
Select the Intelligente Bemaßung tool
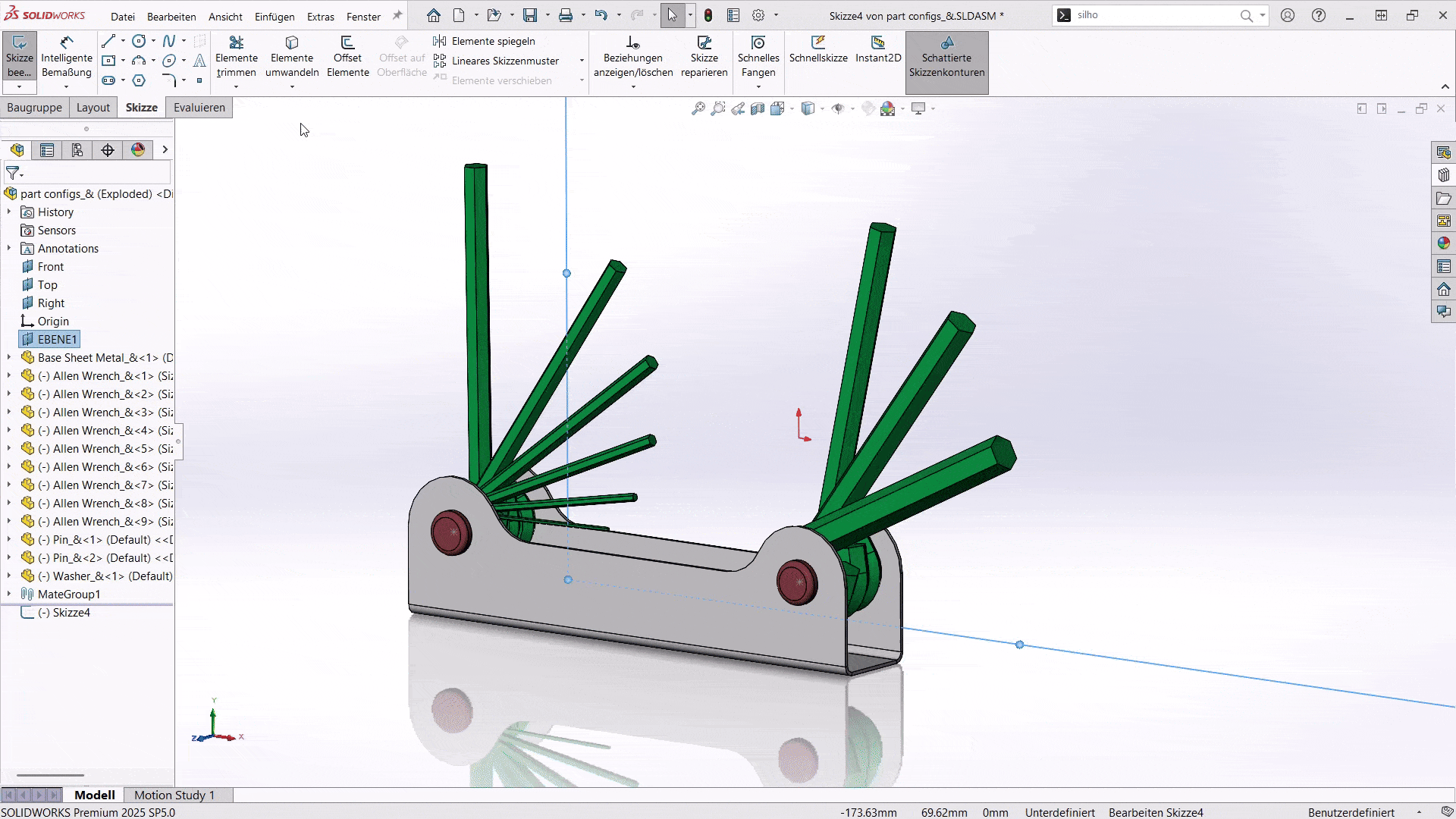pyautogui.click(x=67, y=57)
